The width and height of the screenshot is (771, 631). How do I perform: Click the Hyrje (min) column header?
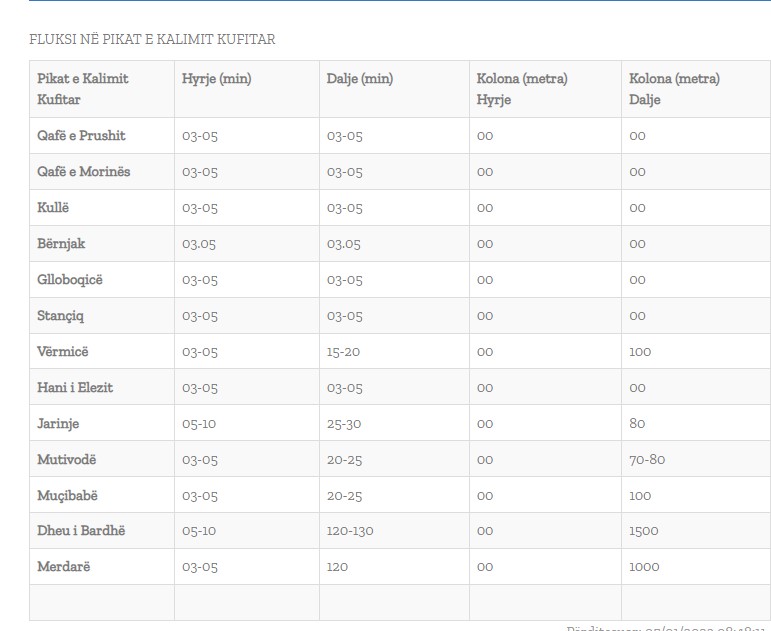[217, 79]
